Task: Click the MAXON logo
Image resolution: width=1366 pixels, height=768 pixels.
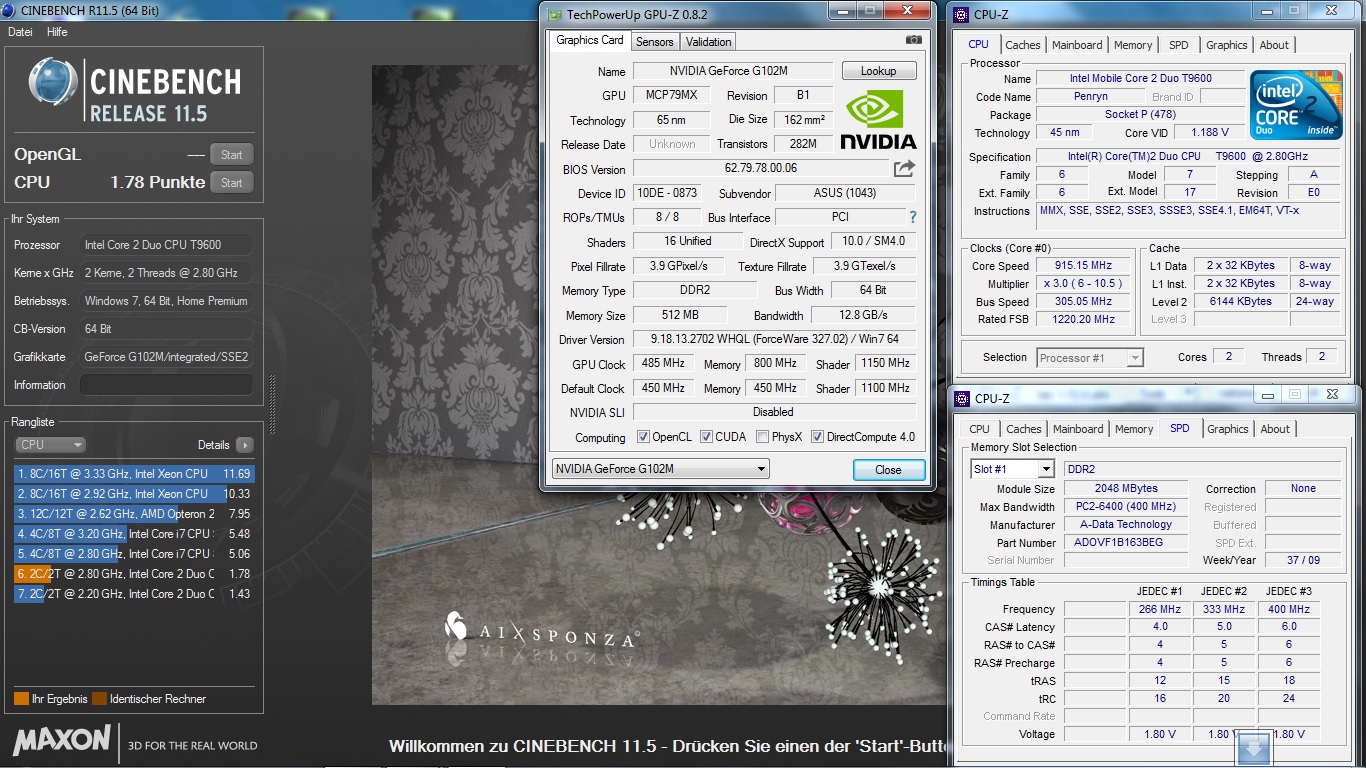Action: pos(62,740)
